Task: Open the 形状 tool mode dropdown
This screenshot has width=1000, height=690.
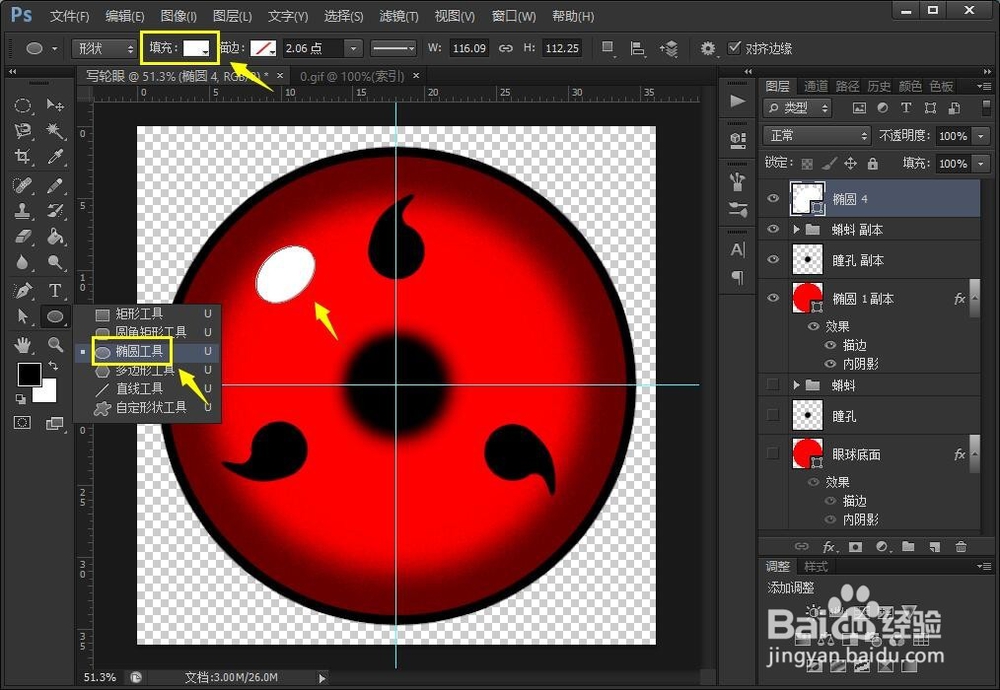Action: pyautogui.click(x=105, y=48)
